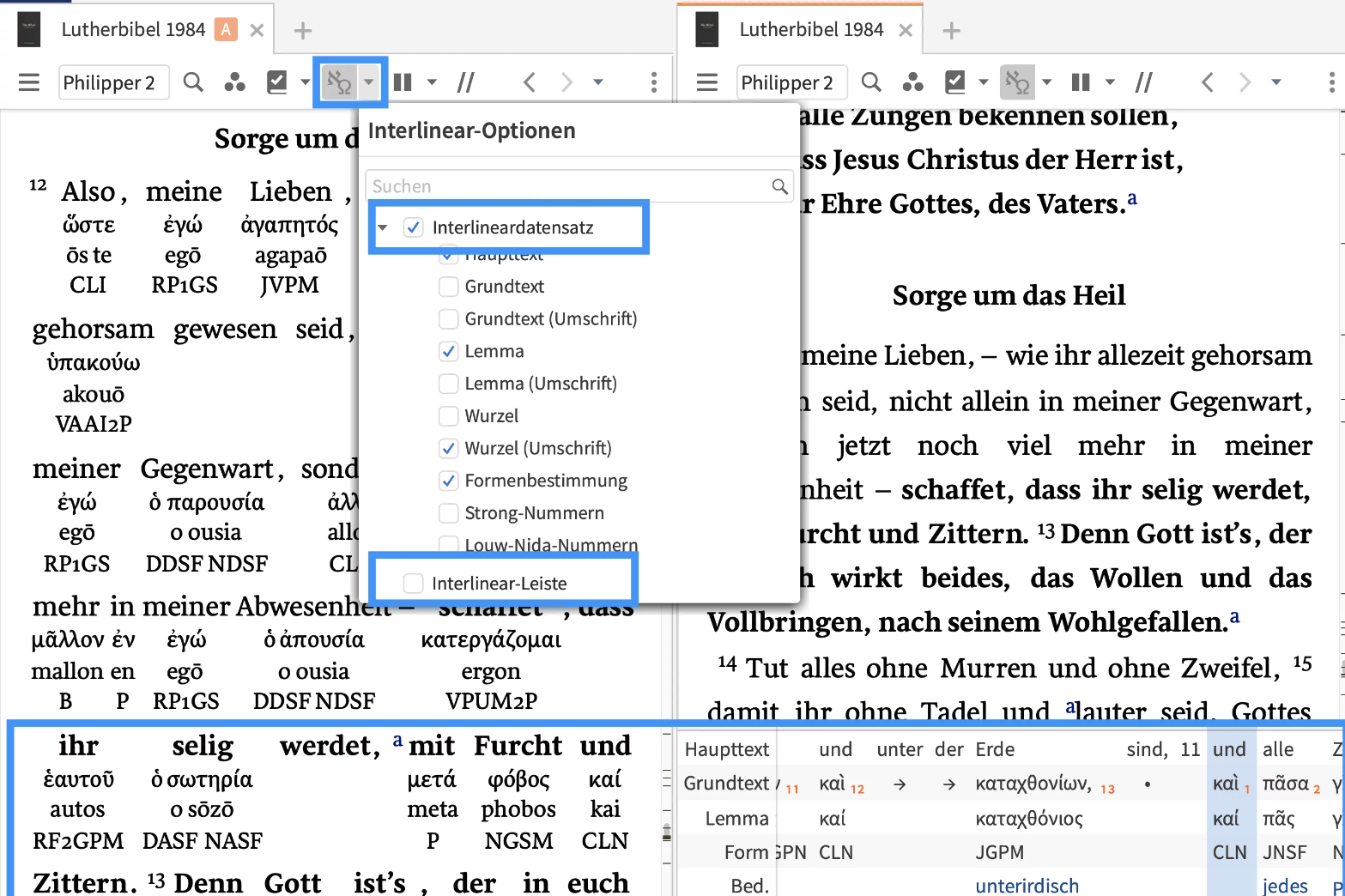Open footnote a after Vaters
Screen dimensions: 1345x896
pyautogui.click(x=1132, y=198)
